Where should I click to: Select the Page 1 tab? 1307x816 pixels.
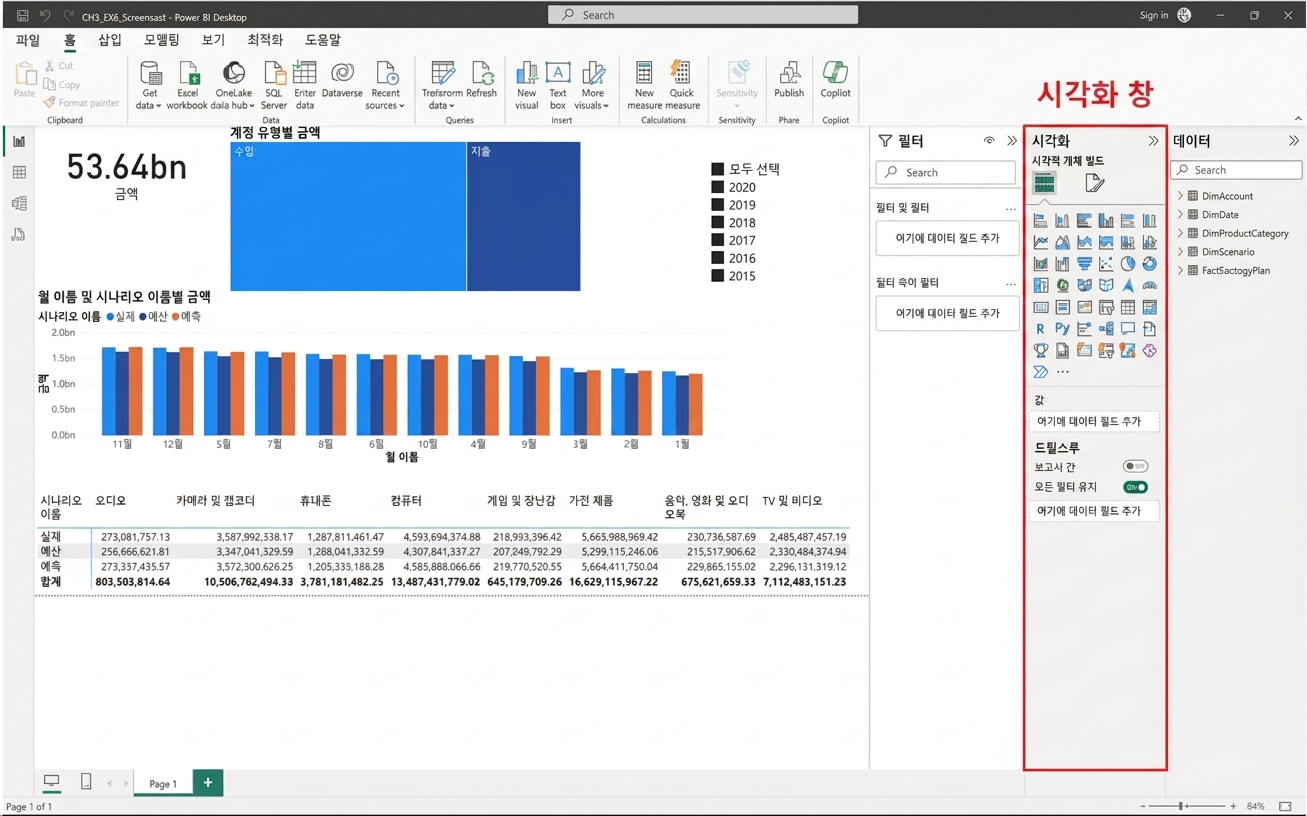163,784
